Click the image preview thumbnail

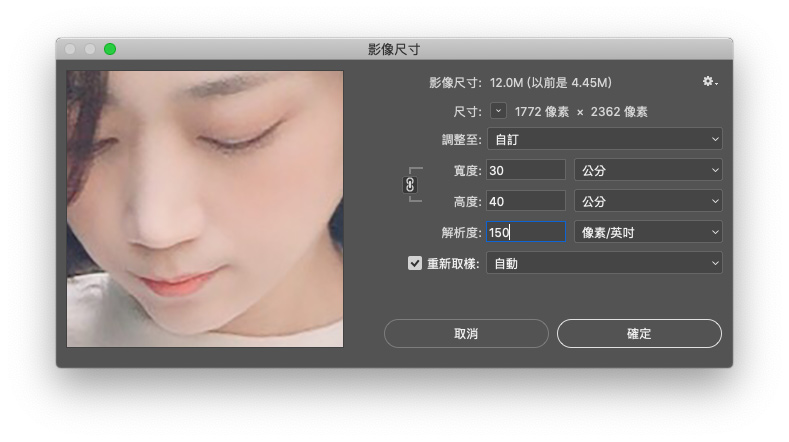pyautogui.click(x=205, y=208)
